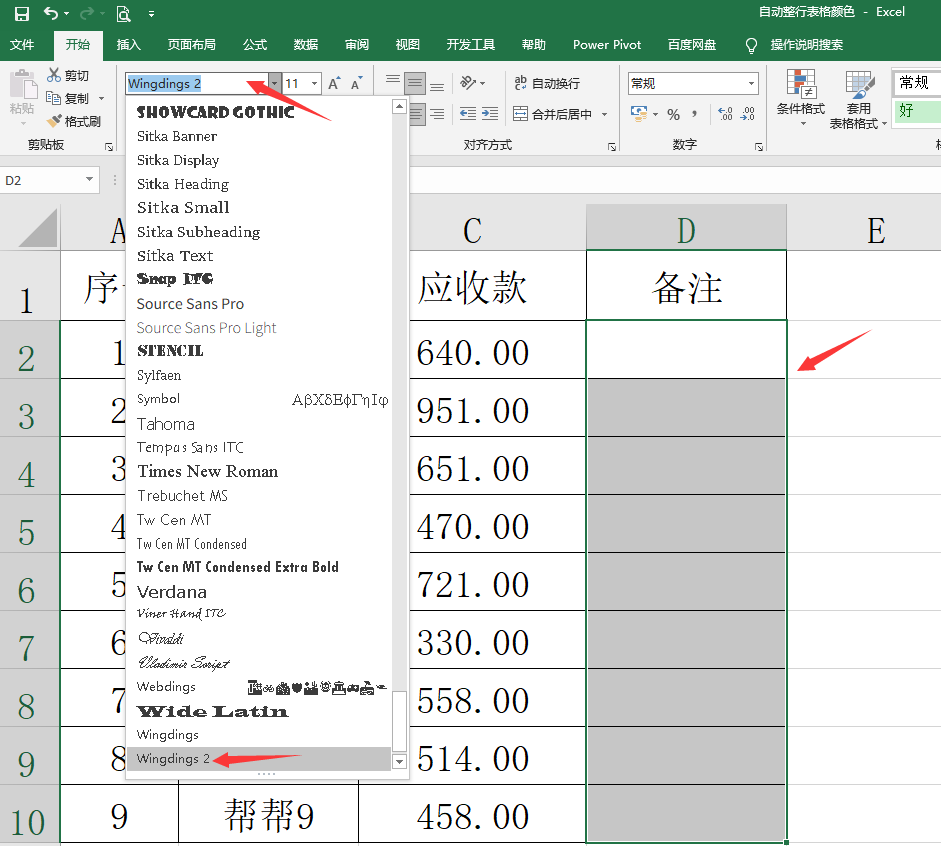941x846 pixels.
Task: Click the Decrease Decimal icon
Action: pos(748,114)
